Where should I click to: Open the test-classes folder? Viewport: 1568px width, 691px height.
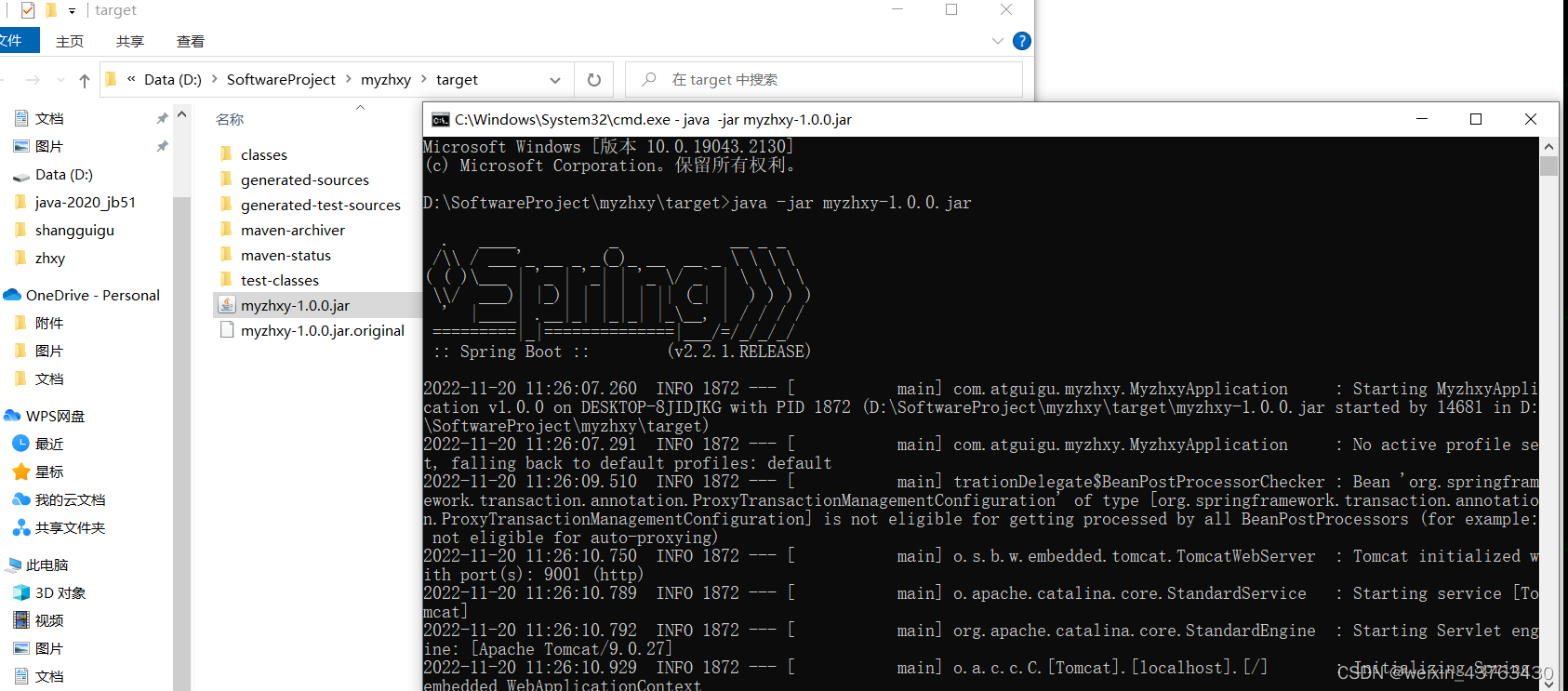279,280
